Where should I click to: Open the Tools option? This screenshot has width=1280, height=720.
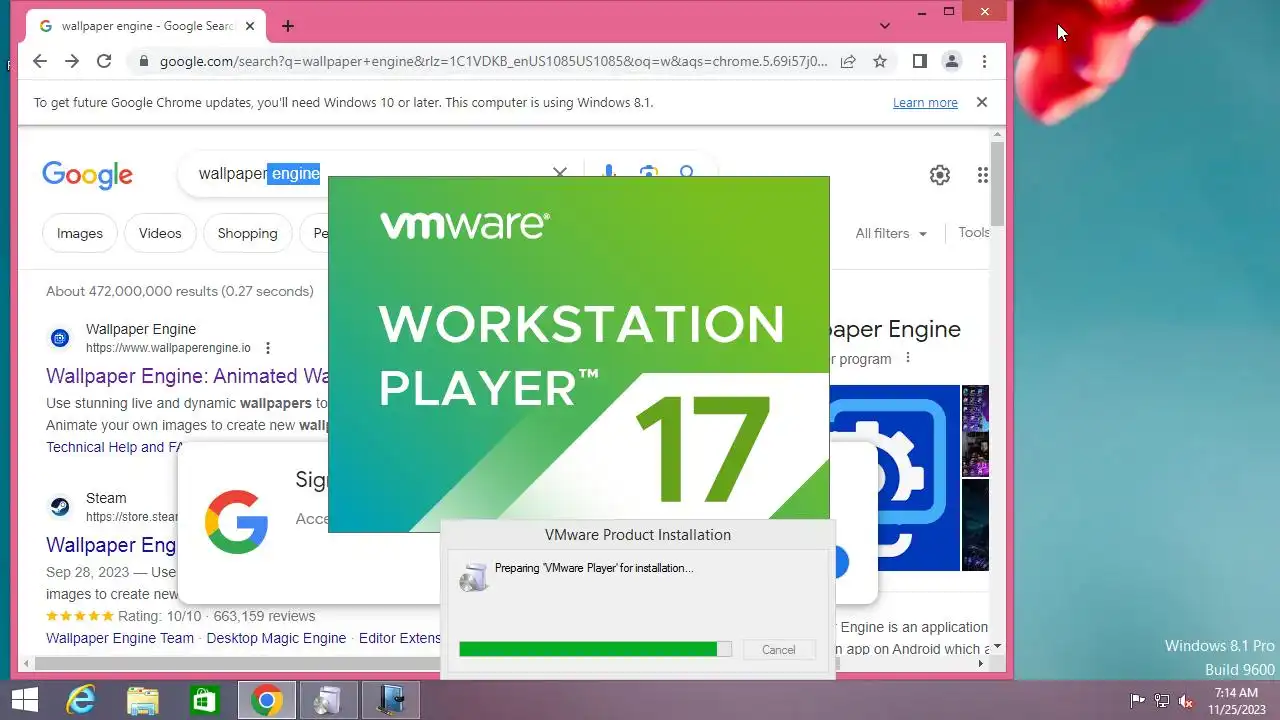(973, 232)
